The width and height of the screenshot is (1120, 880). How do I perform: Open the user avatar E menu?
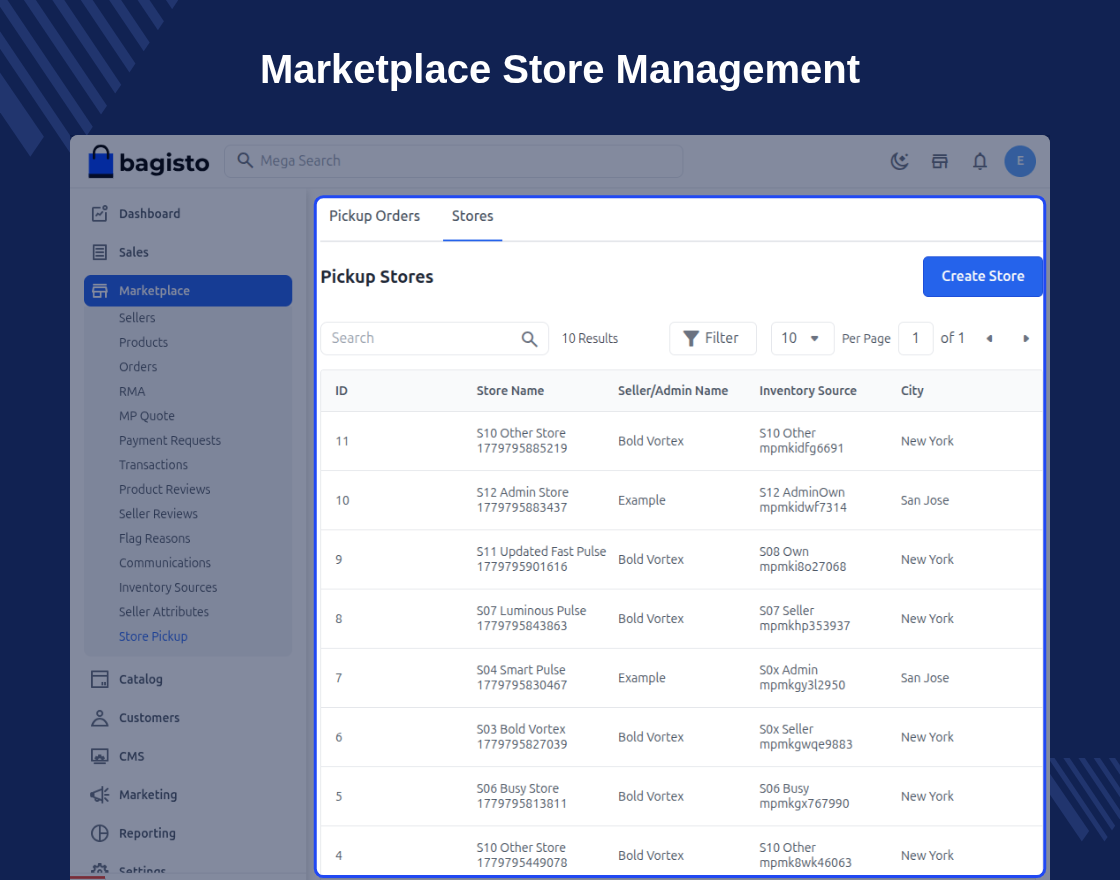click(x=1020, y=161)
